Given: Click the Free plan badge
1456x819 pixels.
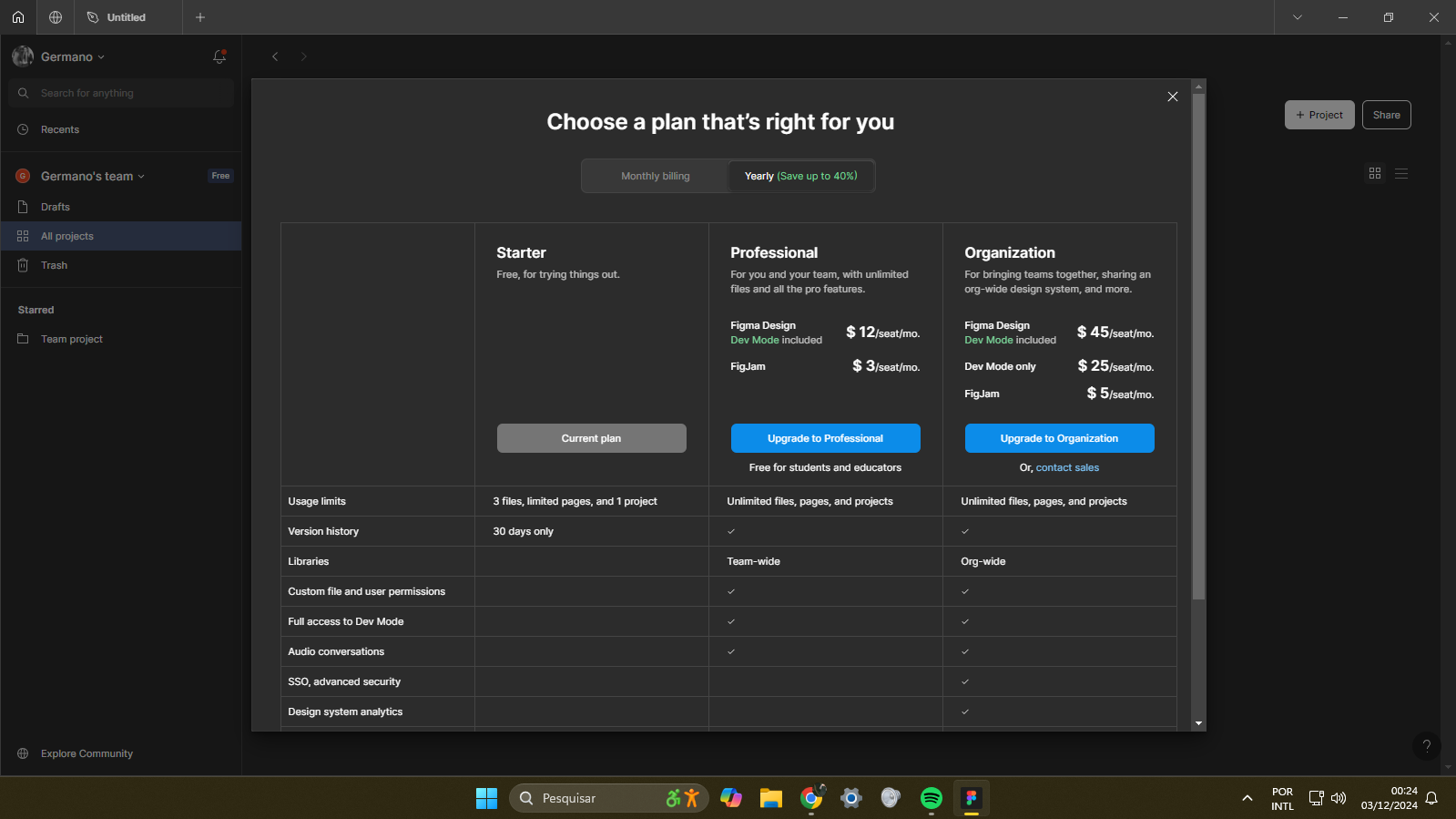Looking at the screenshot, I should pyautogui.click(x=220, y=176).
